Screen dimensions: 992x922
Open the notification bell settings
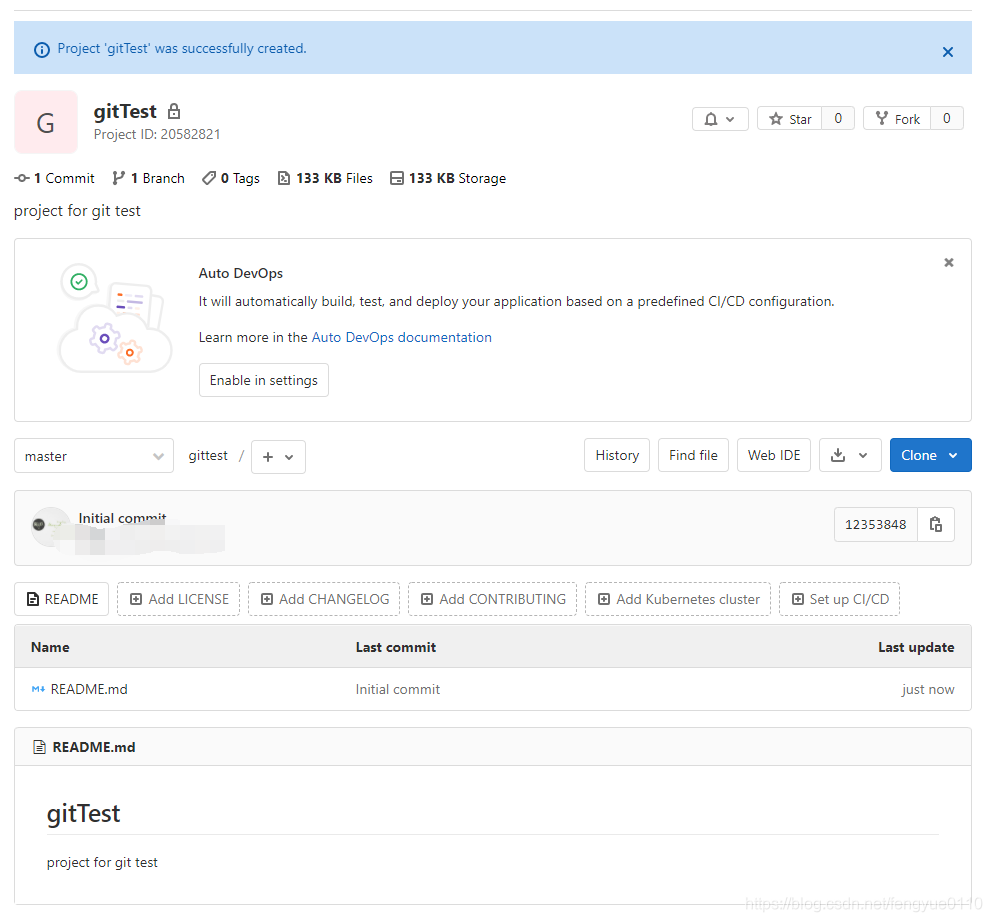click(720, 118)
